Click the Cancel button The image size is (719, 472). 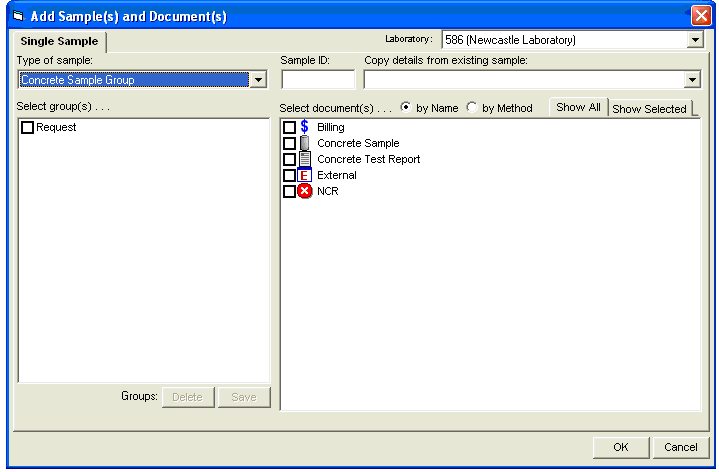680,447
